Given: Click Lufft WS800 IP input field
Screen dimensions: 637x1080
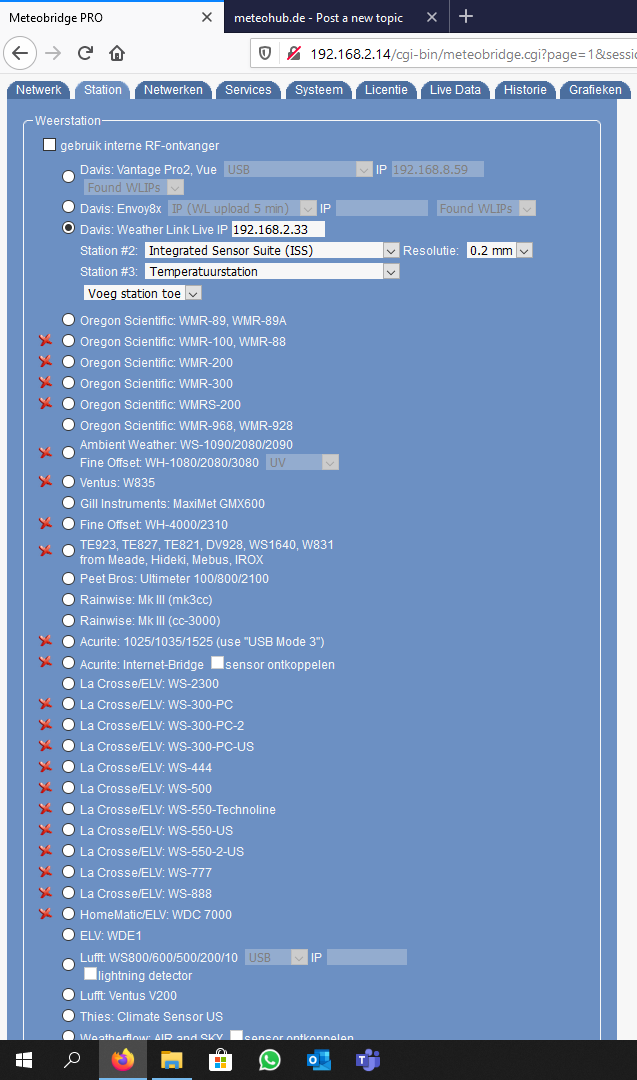Looking at the screenshot, I should (367, 957).
